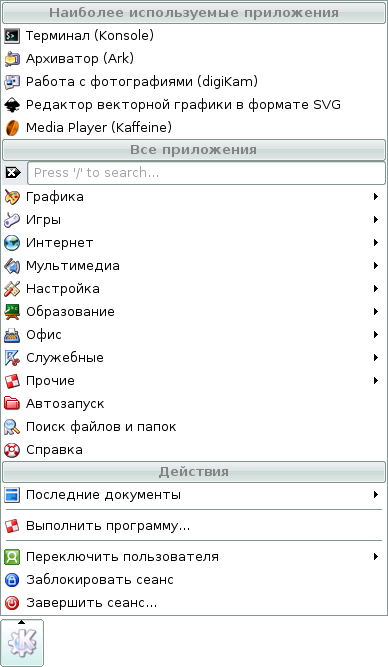
Task: Click the Konsole terminal icon
Action: tap(12, 36)
